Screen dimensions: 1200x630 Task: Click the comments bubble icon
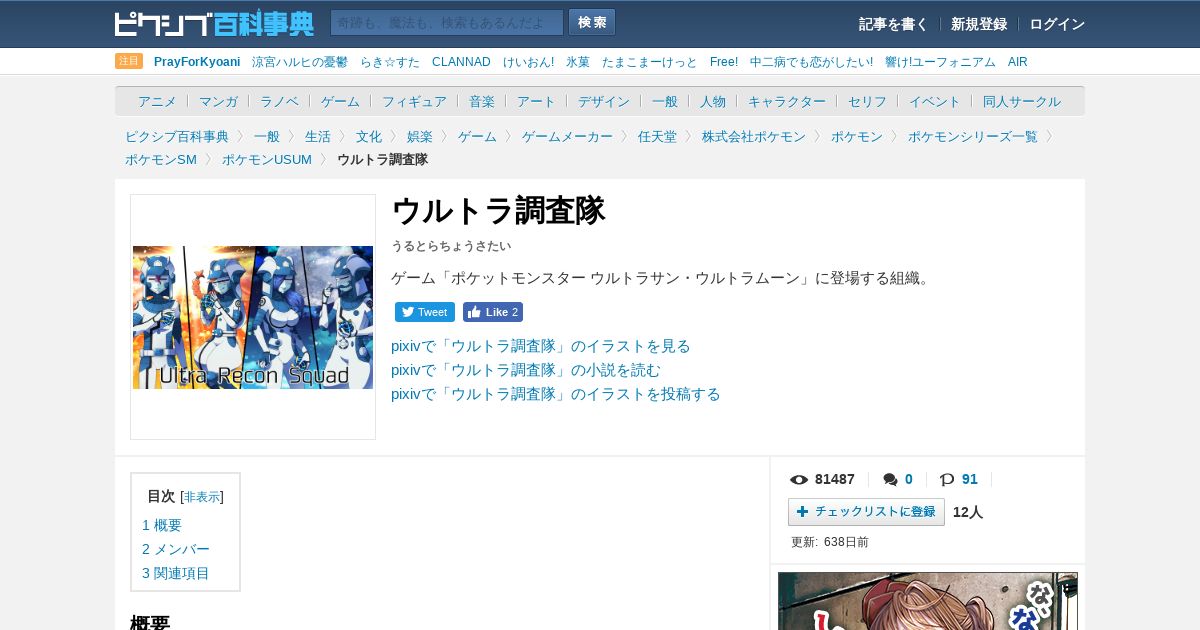890,480
